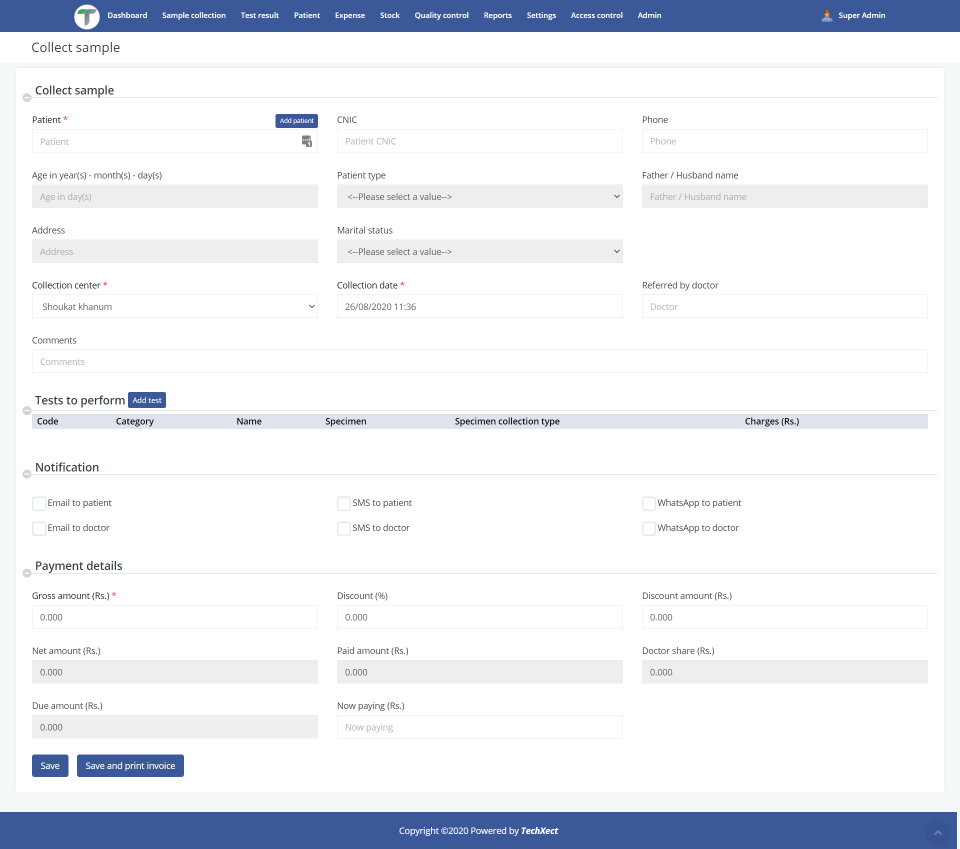Open the Access control menu

tap(597, 15)
